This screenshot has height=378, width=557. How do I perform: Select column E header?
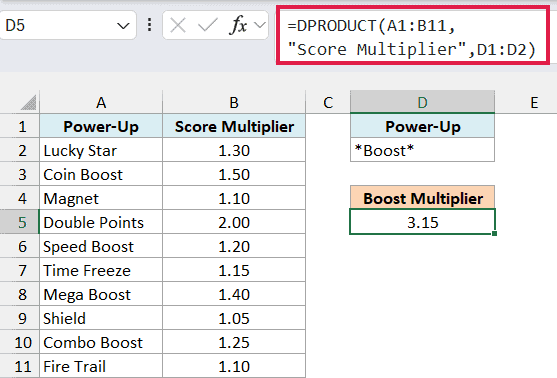click(534, 102)
